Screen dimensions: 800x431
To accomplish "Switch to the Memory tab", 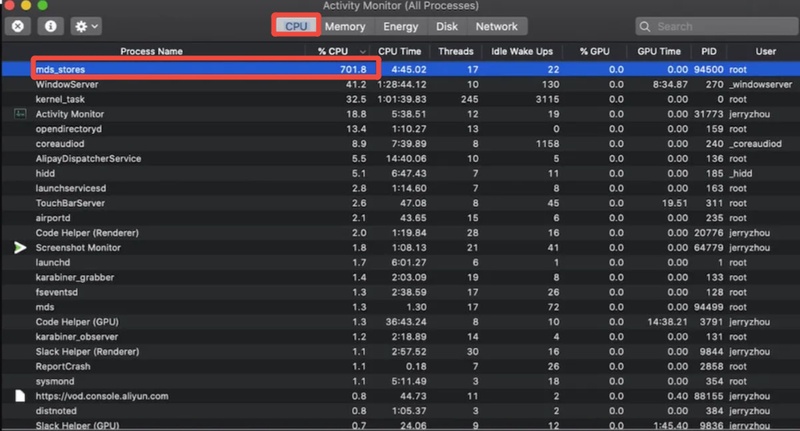I will pyautogui.click(x=344, y=27).
